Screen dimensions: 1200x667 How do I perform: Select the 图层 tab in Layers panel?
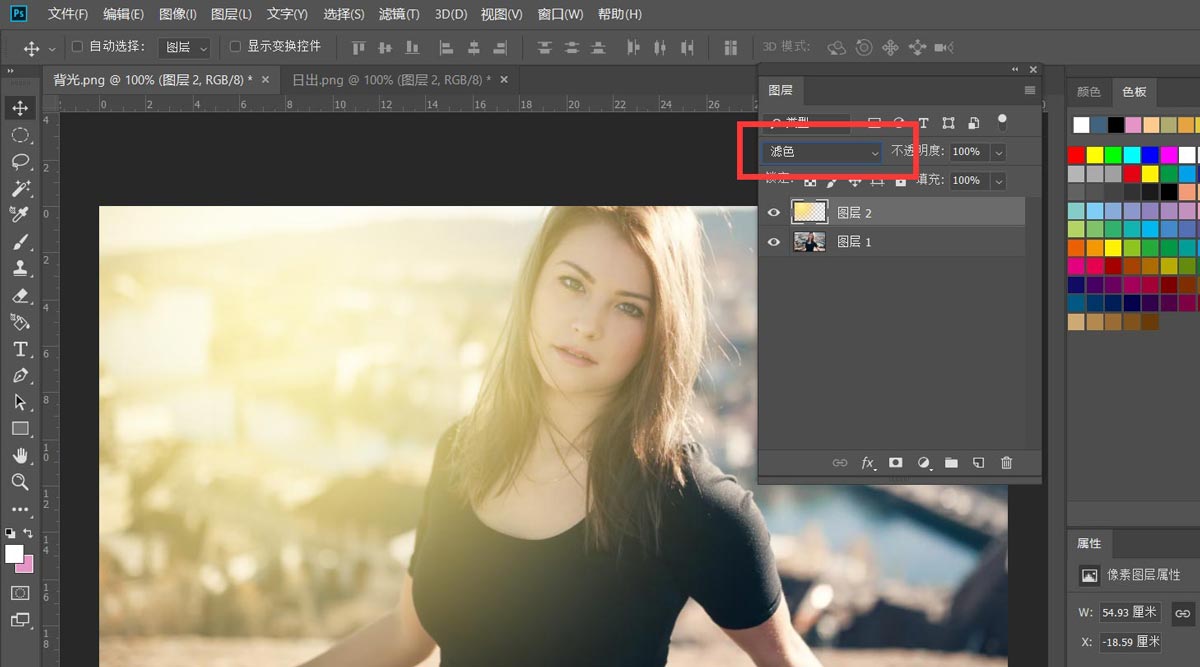pyautogui.click(x=780, y=90)
